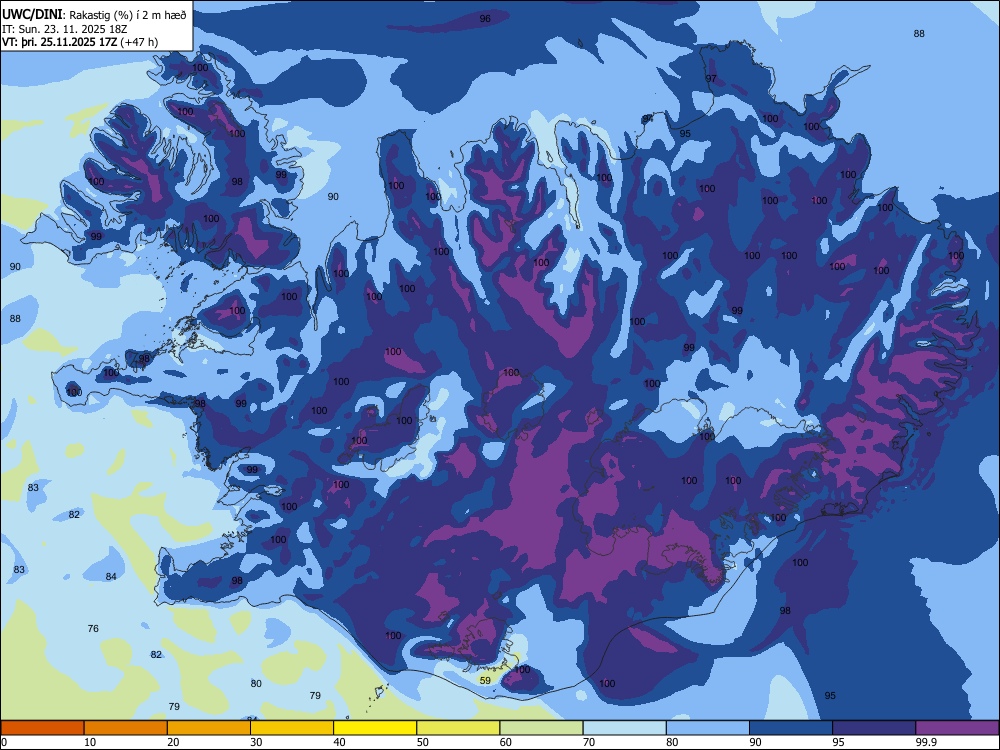
Task: Click the bright yellow 40–50 legend swatch
Action: click(375, 728)
